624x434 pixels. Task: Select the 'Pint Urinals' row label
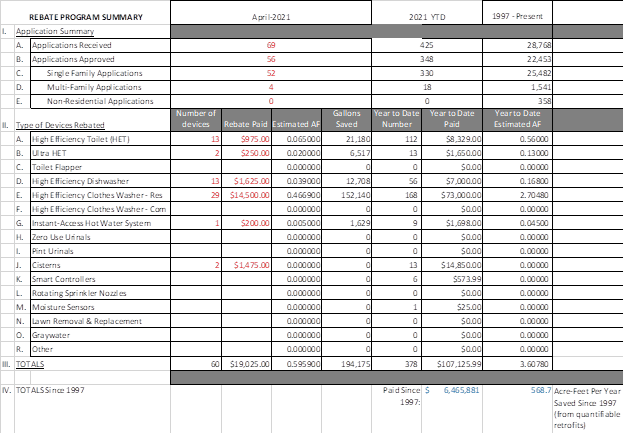53,251
